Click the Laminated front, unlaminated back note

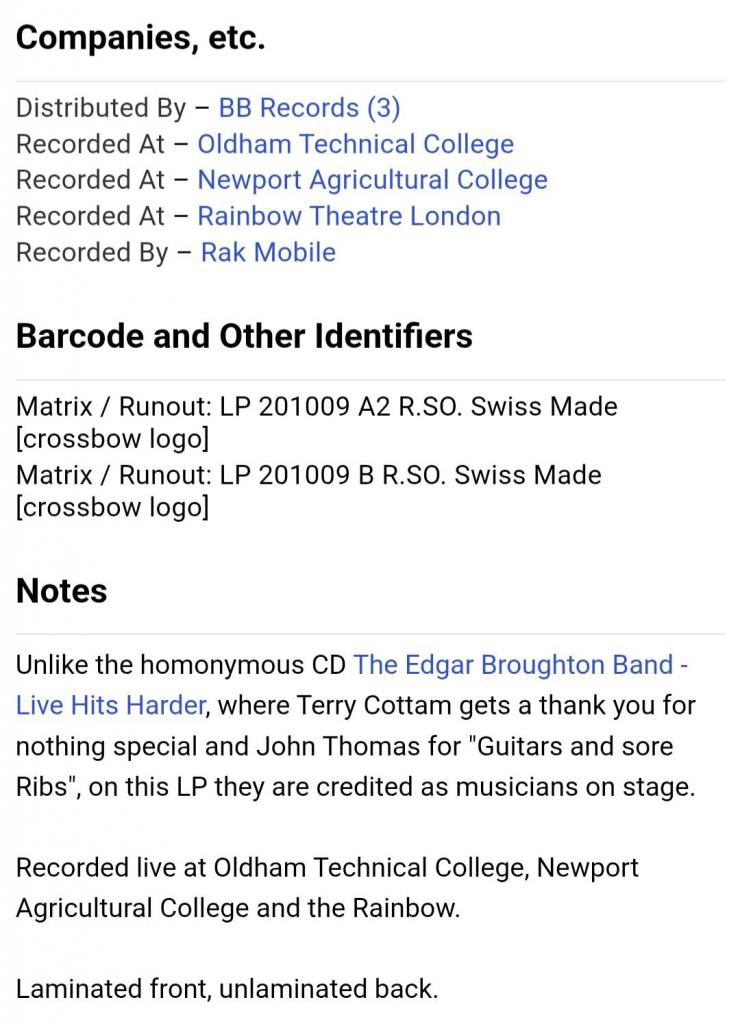point(227,989)
